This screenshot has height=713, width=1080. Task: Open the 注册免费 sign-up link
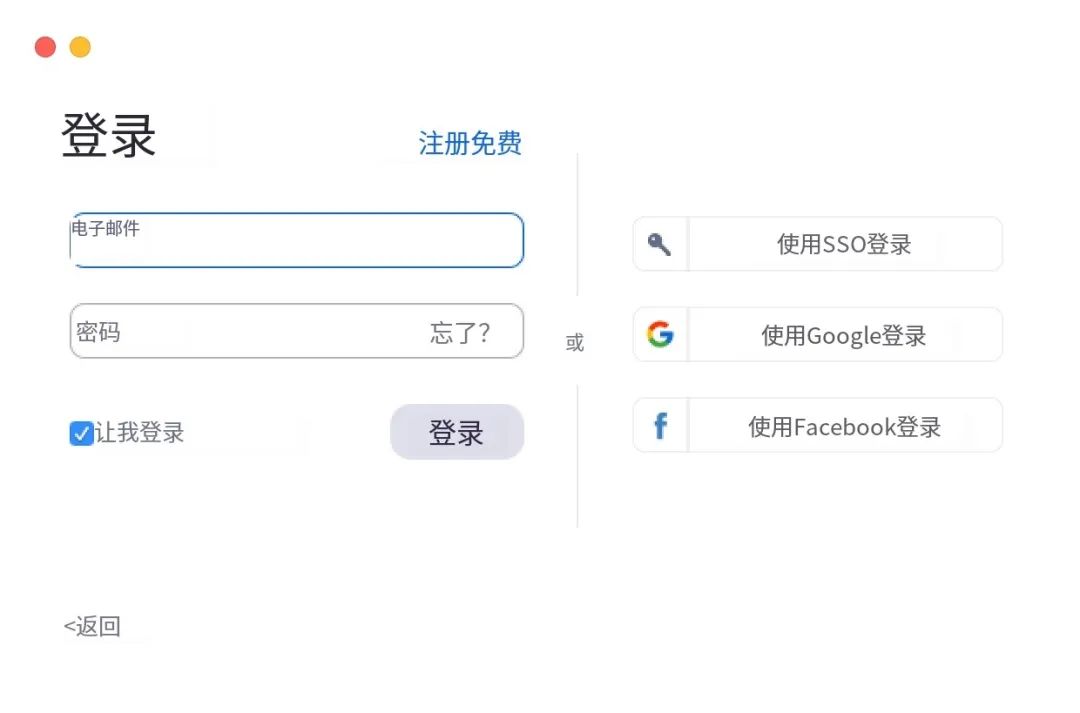[x=470, y=143]
